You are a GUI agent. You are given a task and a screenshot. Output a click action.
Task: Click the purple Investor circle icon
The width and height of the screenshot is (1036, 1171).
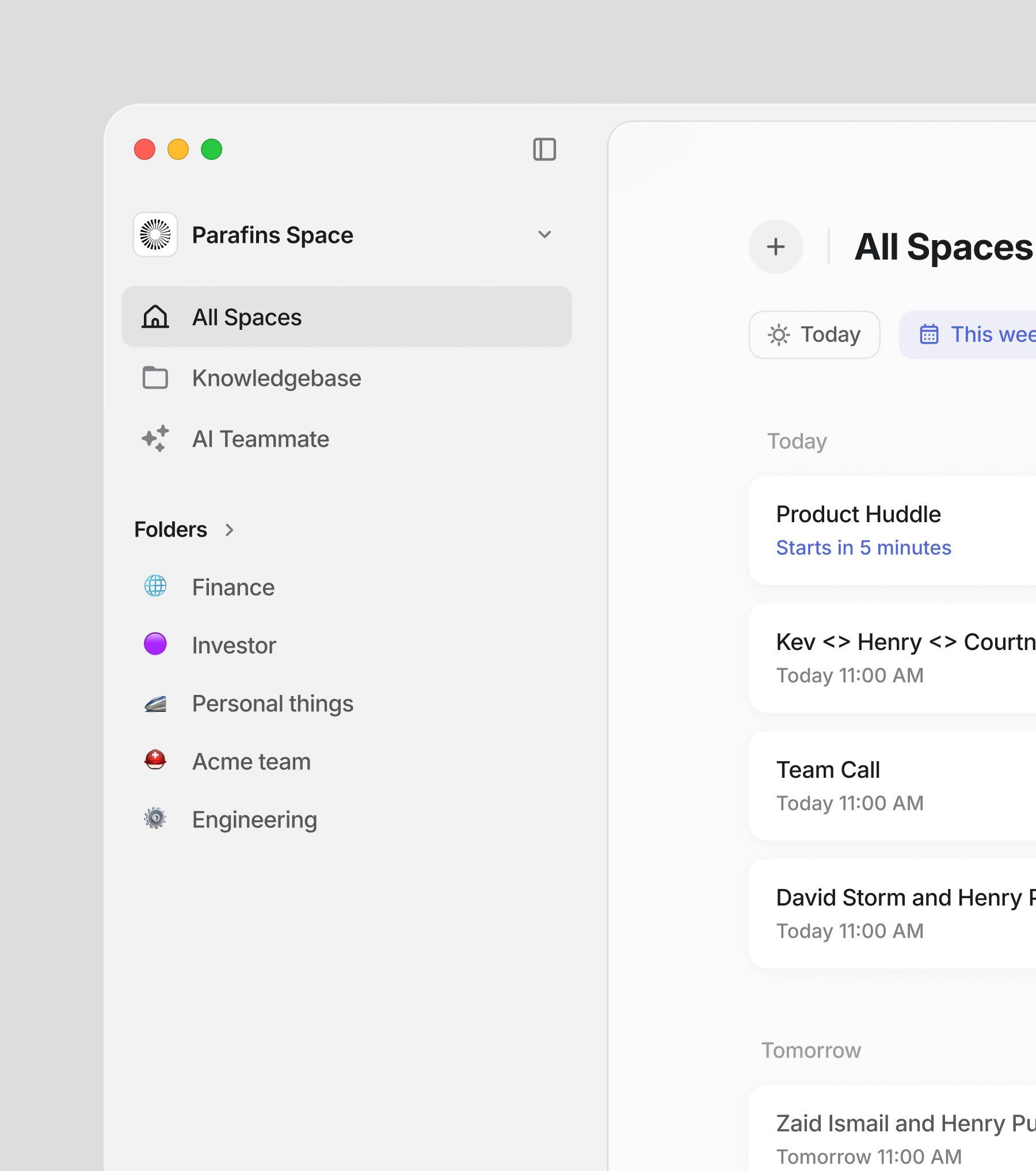pyautogui.click(x=155, y=644)
